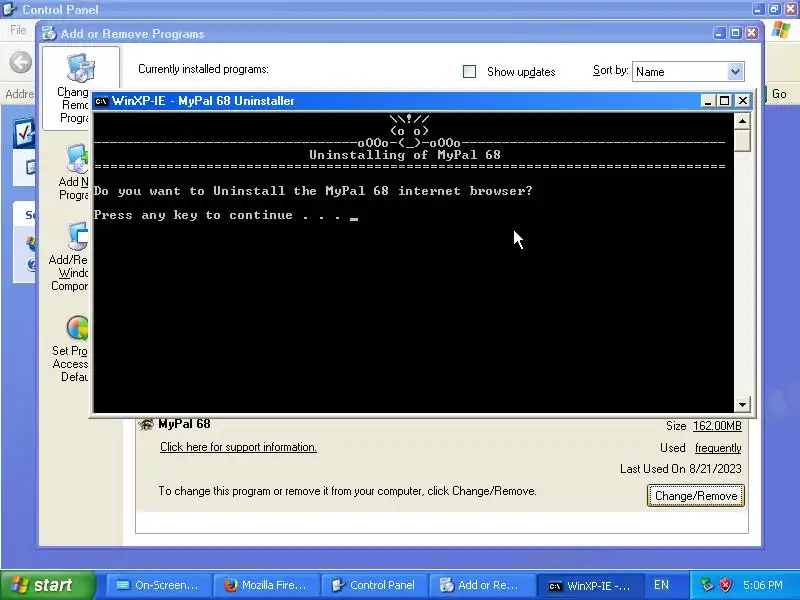Click the 162.00MB size link

click(x=717, y=426)
